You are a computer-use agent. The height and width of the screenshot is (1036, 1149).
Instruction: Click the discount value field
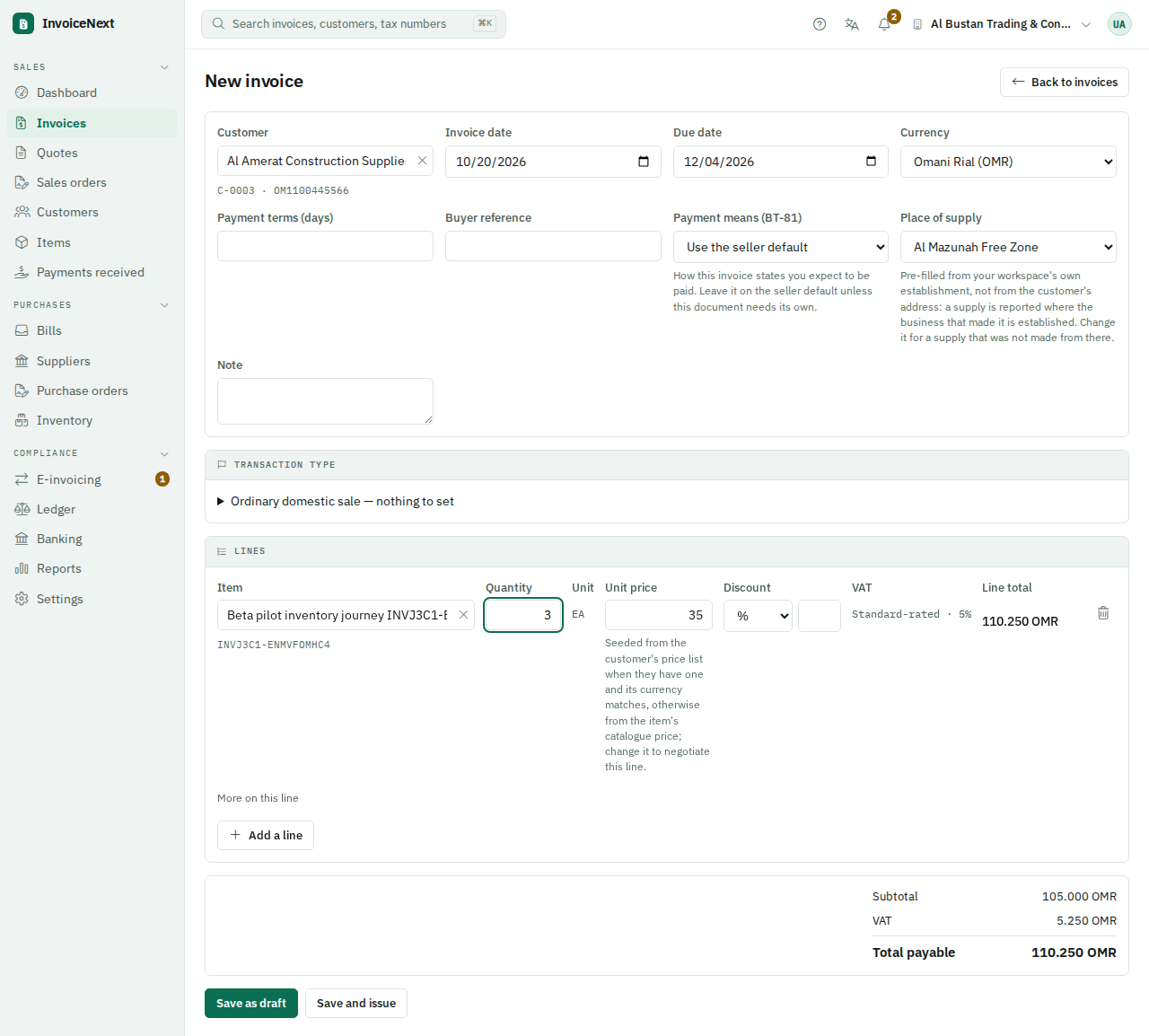click(x=820, y=616)
